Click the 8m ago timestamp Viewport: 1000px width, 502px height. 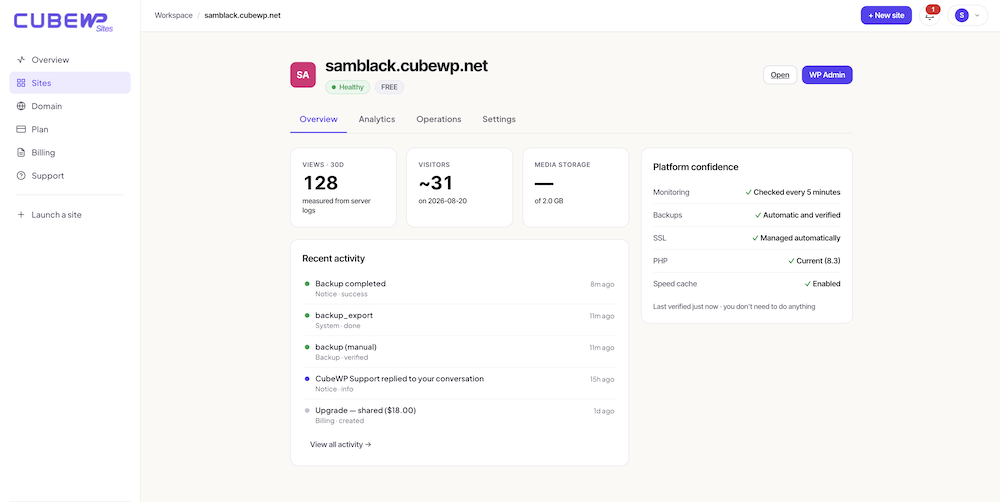pos(602,284)
